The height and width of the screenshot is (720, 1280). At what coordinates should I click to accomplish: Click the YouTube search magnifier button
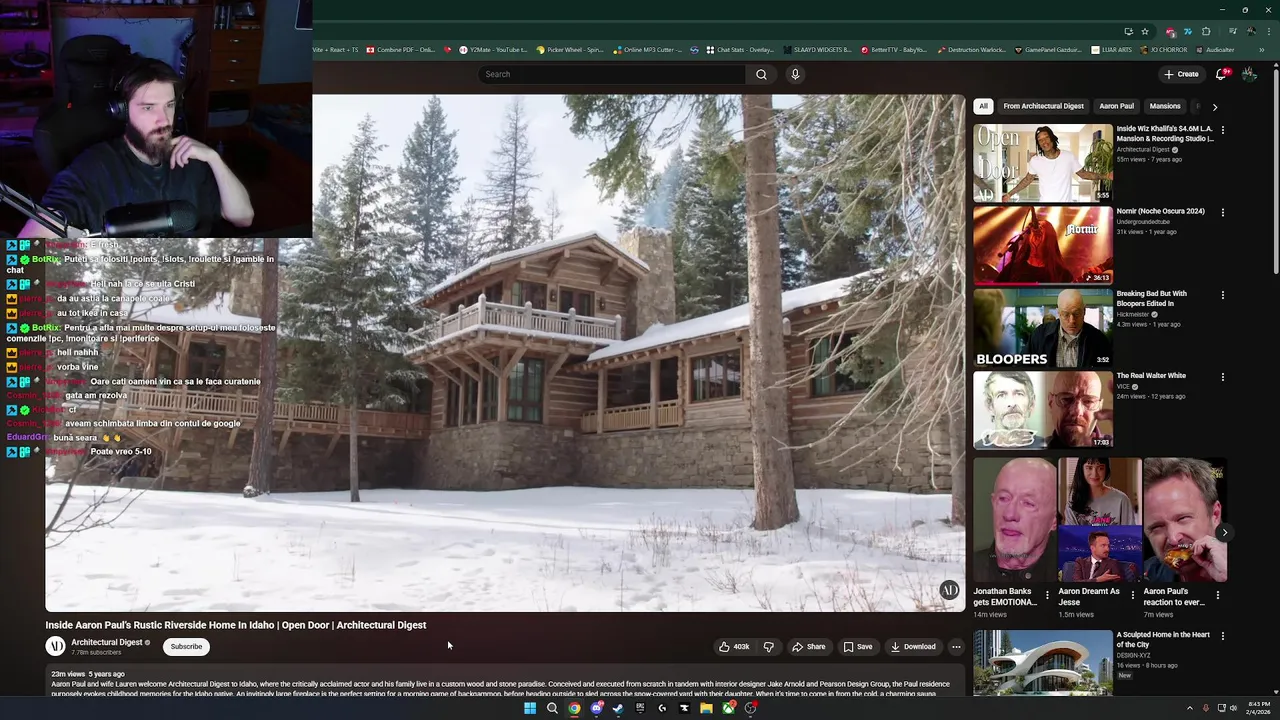click(761, 74)
